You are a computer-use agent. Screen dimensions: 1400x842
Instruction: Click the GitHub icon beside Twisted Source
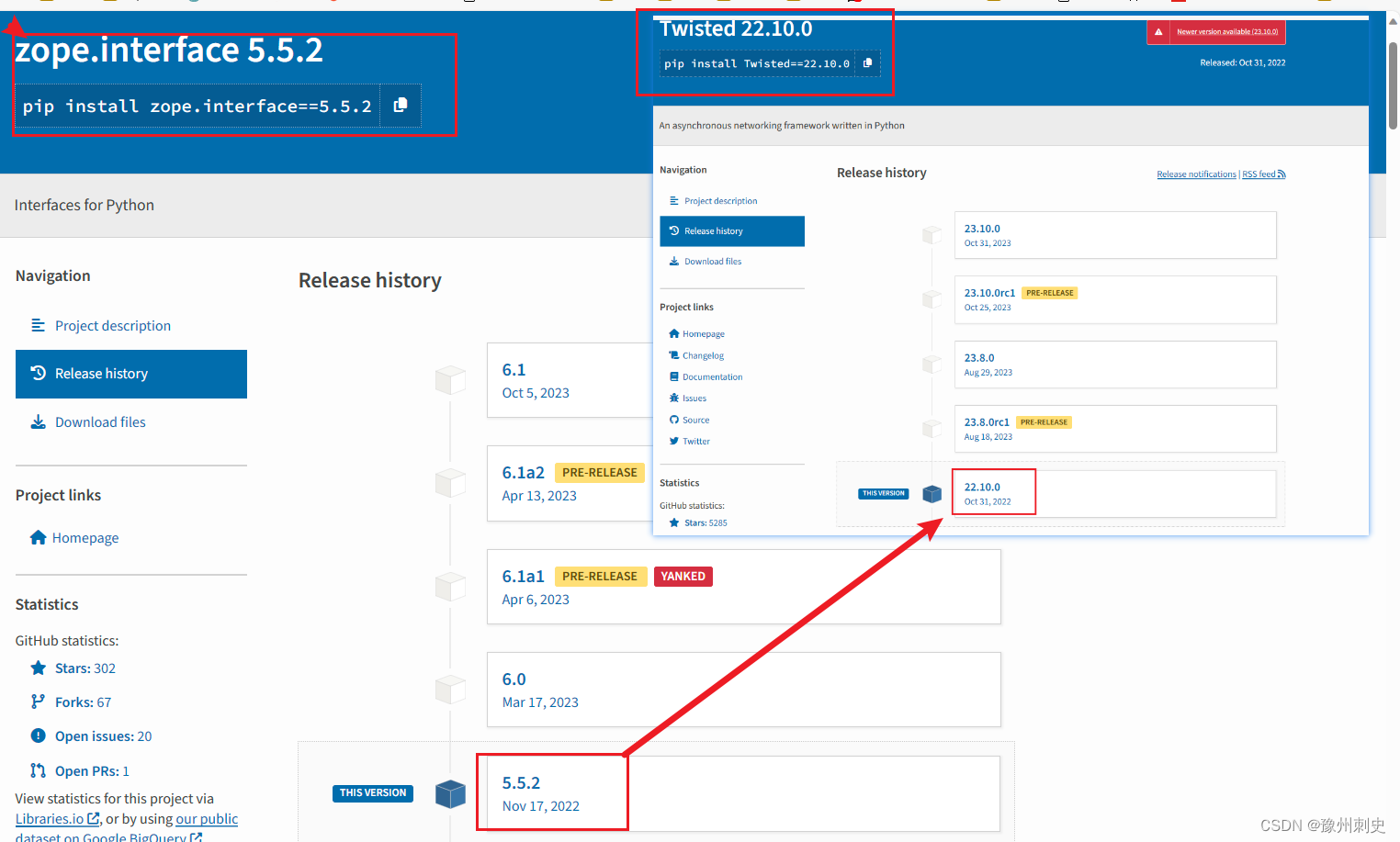pos(674,420)
